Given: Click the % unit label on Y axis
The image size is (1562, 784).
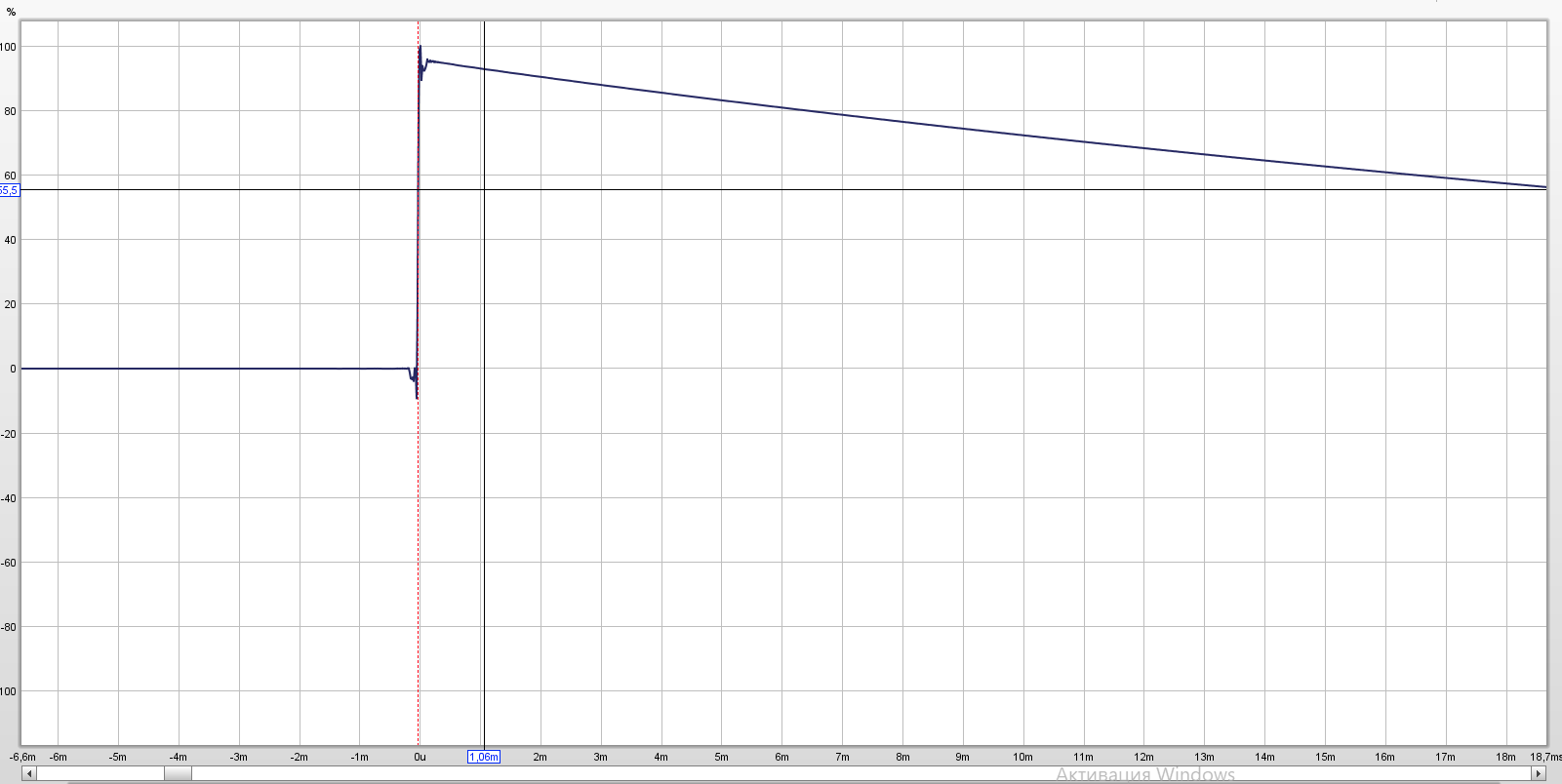Looking at the screenshot, I should pos(12,12).
